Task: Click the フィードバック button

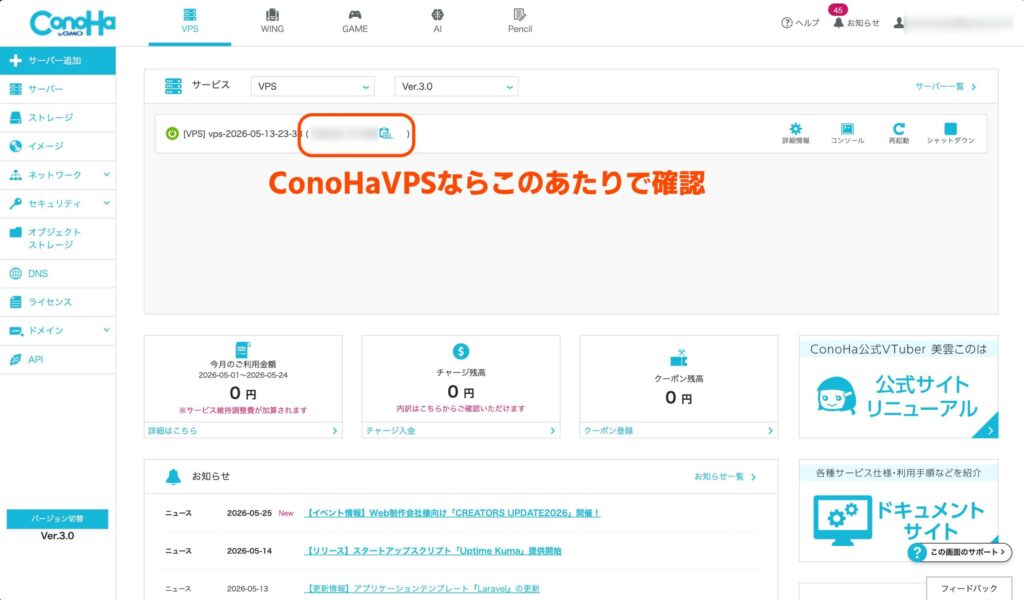Action: [968, 588]
